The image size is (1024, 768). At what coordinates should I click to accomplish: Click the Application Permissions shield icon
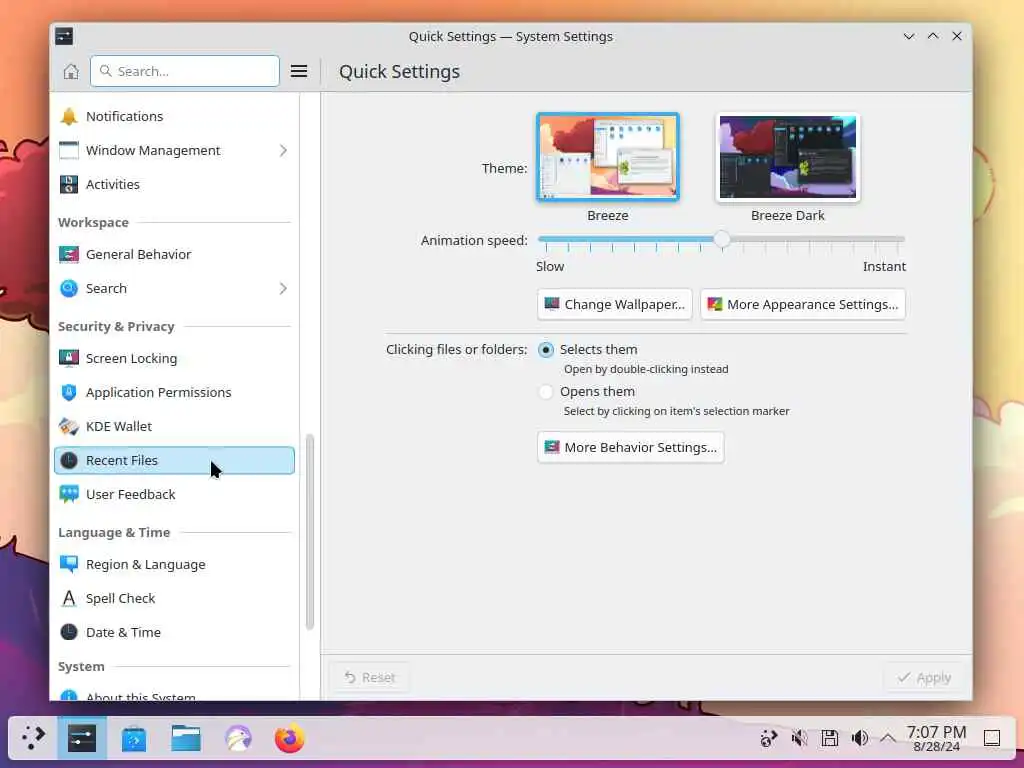69,392
